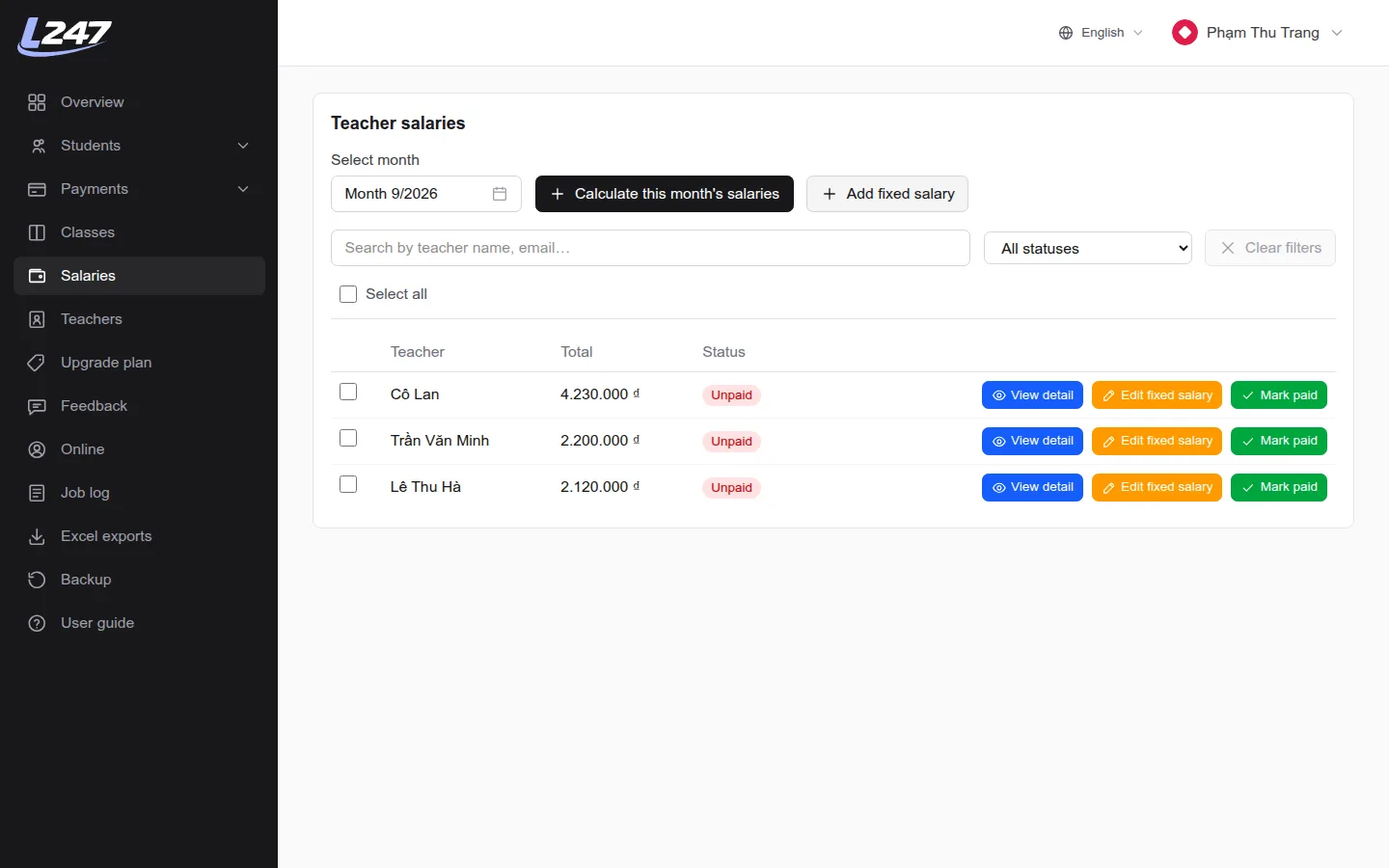Screen dimensions: 1389x868
Task: Click the Add fixed salary button
Action: click(x=887, y=194)
